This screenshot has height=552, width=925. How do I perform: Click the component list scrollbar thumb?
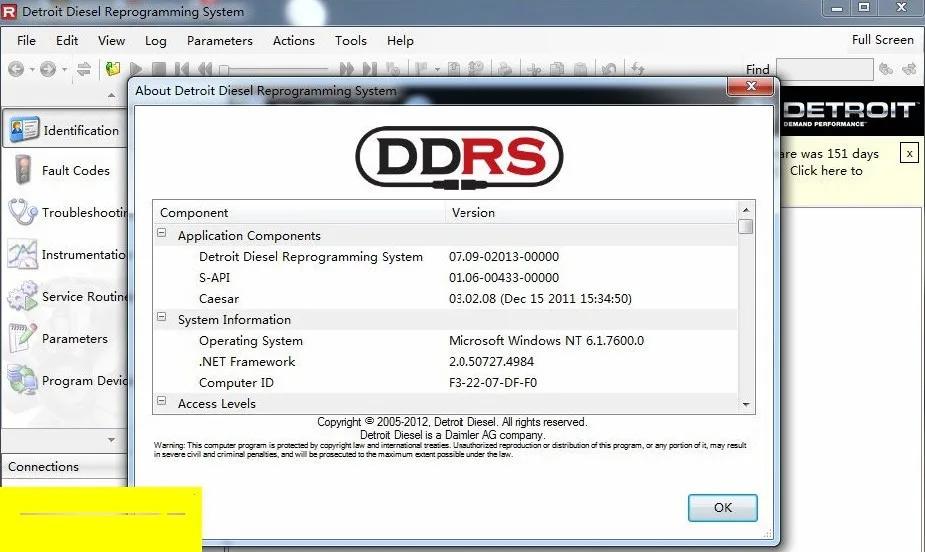tap(746, 226)
